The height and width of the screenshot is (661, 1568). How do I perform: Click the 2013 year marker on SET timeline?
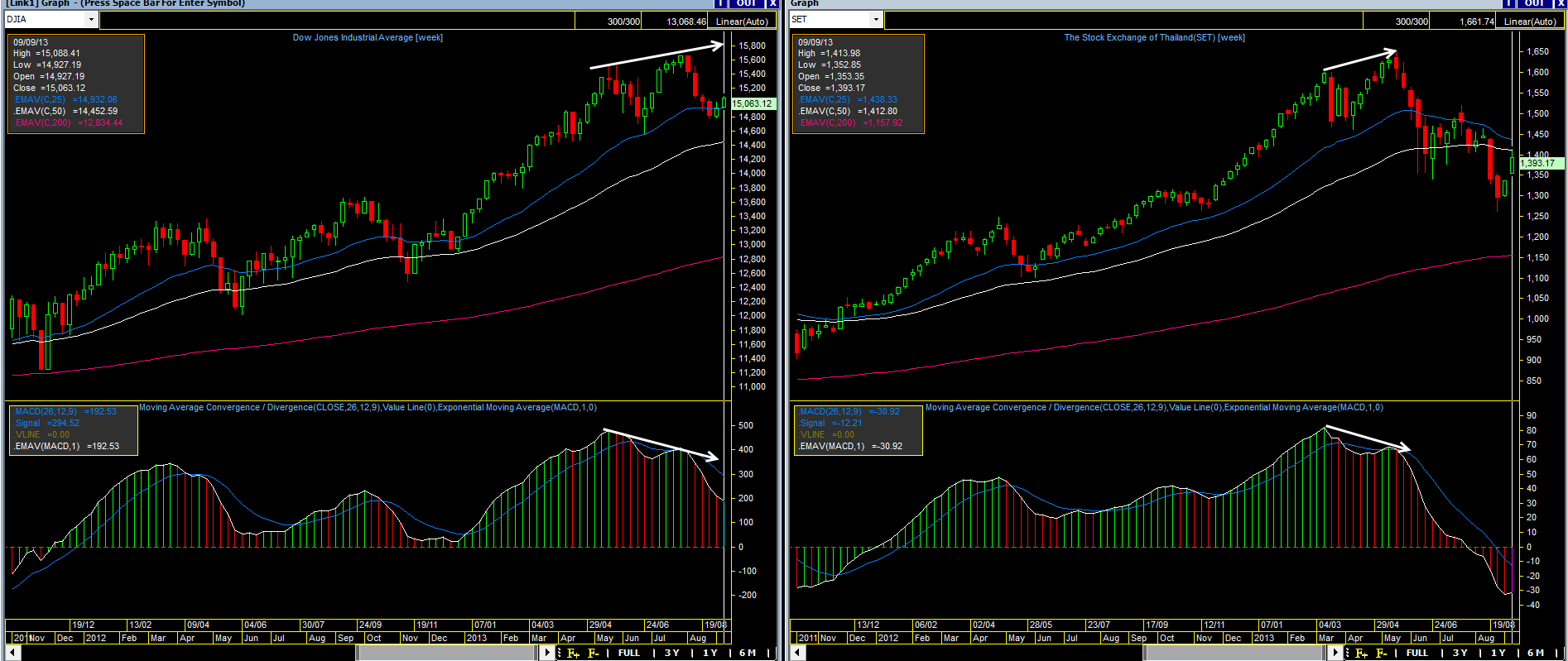[x=1264, y=638]
